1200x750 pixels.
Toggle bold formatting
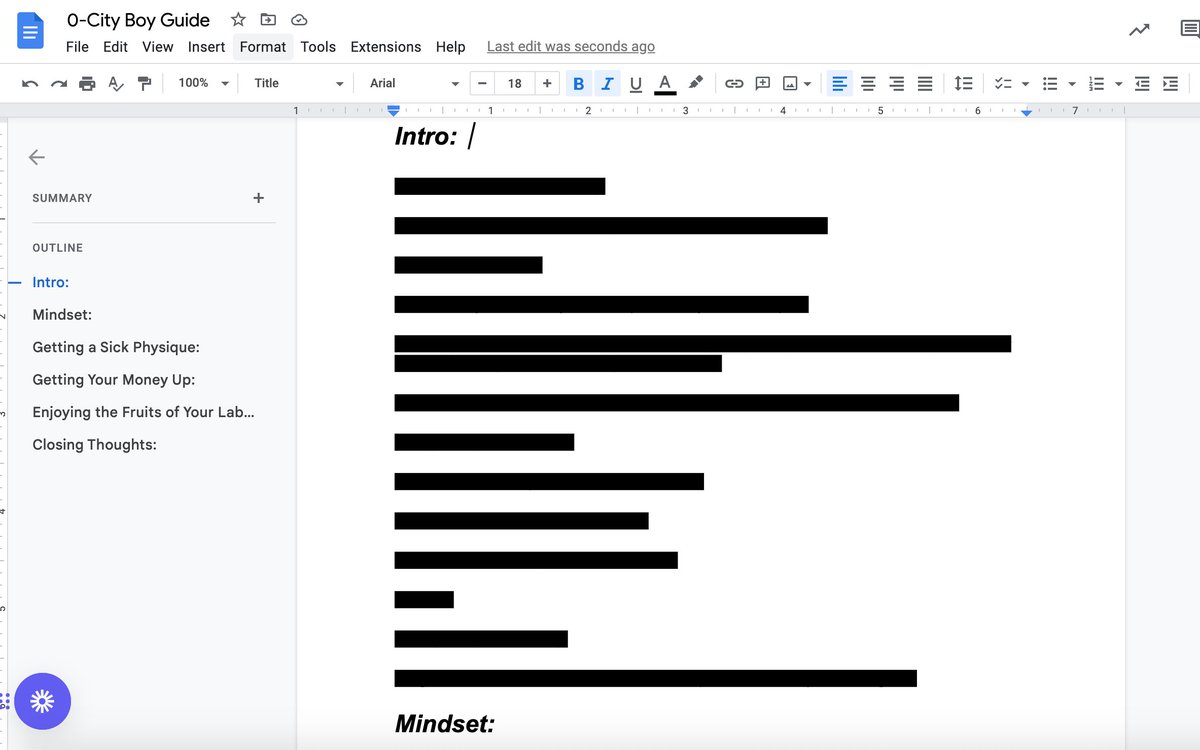(x=578, y=83)
